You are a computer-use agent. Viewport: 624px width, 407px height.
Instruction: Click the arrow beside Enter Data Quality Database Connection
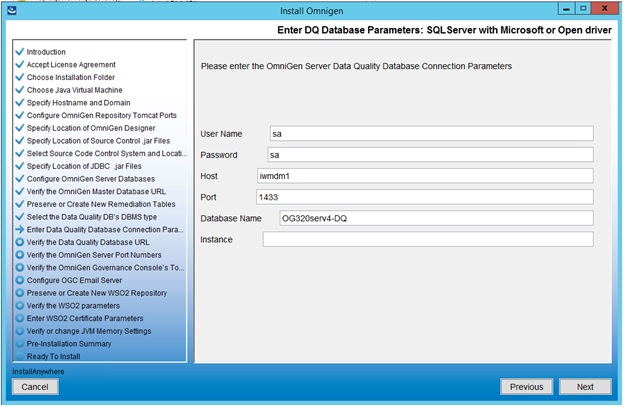(x=20, y=230)
